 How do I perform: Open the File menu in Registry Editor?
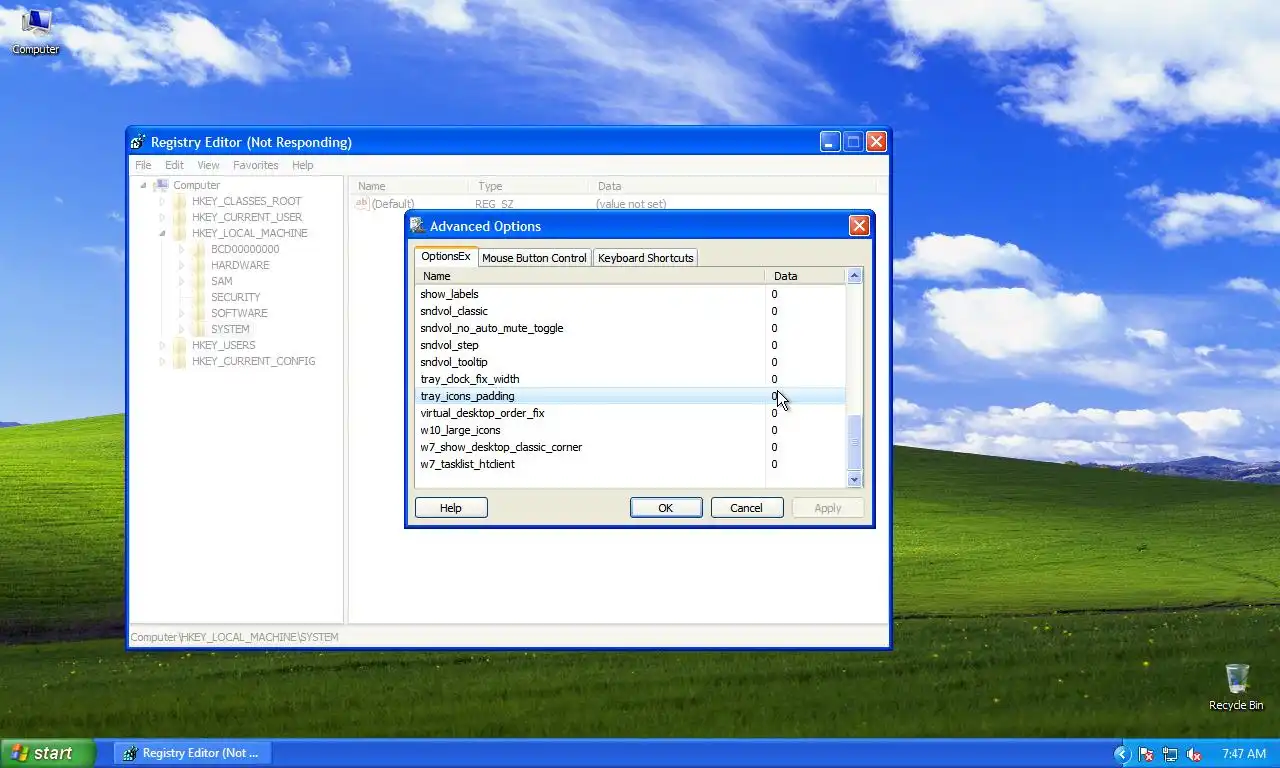143,165
